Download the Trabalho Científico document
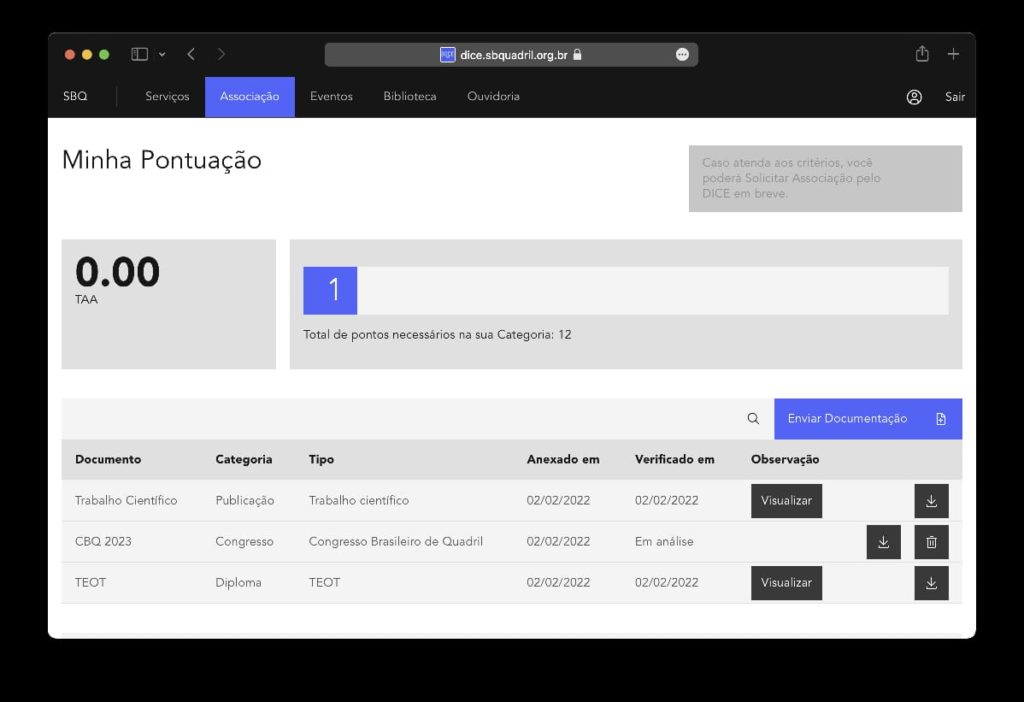The image size is (1024, 702). click(931, 501)
